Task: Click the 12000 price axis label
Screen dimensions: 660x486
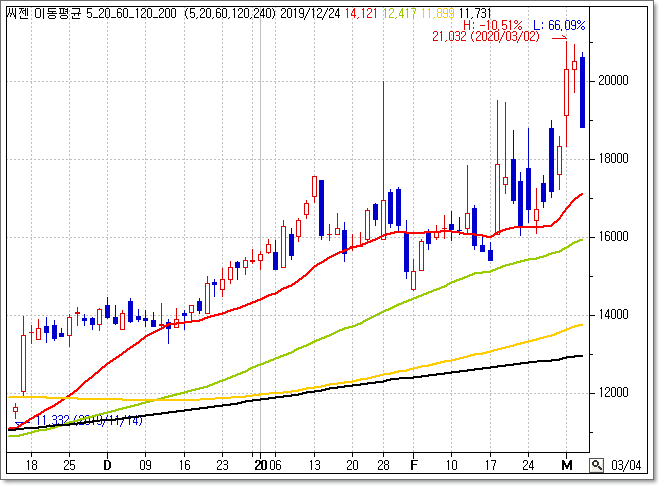Action: [613, 393]
